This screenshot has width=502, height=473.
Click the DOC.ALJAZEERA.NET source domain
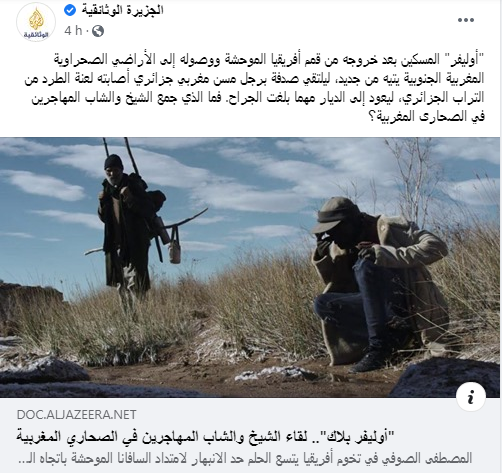pyautogui.click(x=76, y=415)
